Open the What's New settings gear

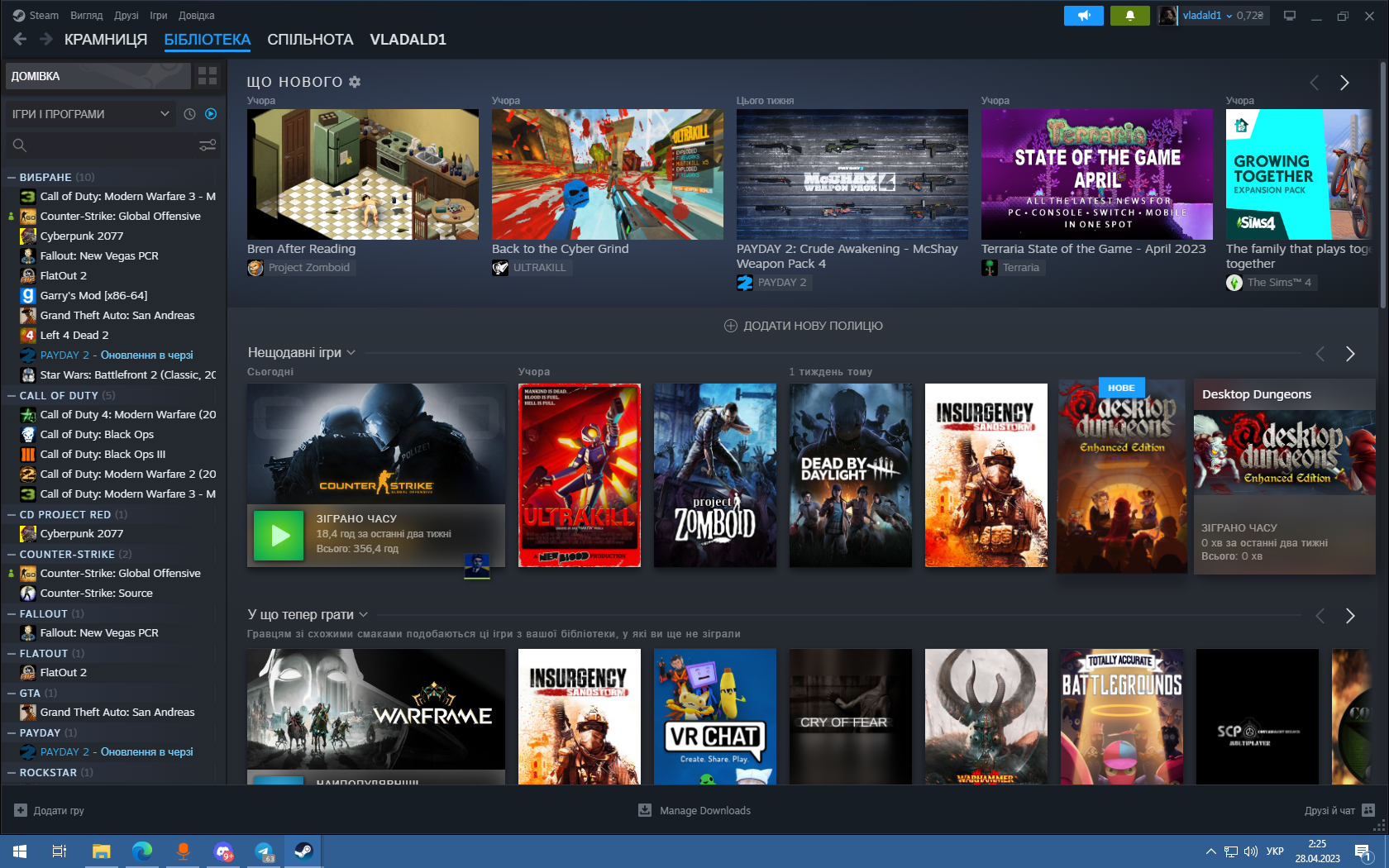click(x=355, y=81)
